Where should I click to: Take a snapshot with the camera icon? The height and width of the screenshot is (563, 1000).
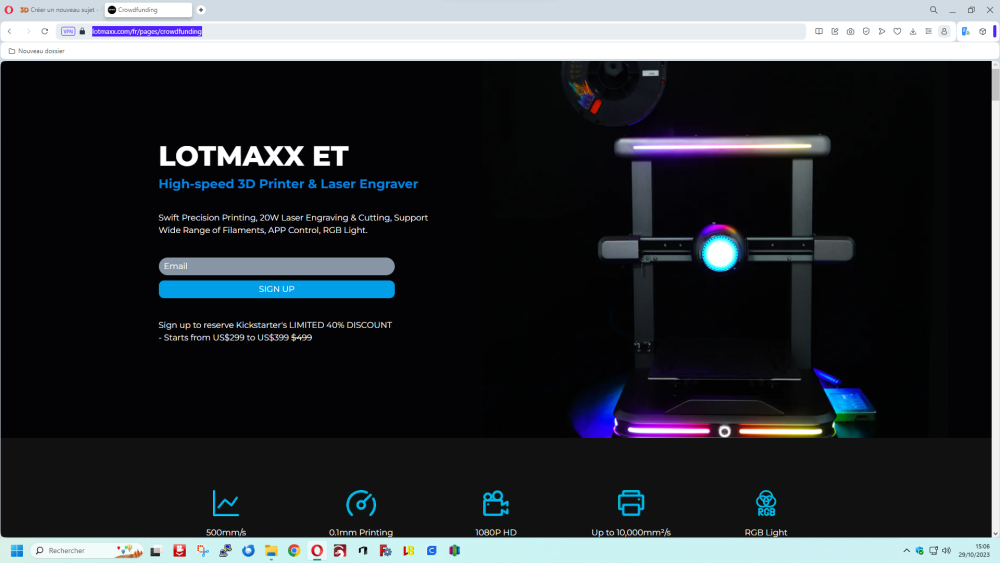850,31
